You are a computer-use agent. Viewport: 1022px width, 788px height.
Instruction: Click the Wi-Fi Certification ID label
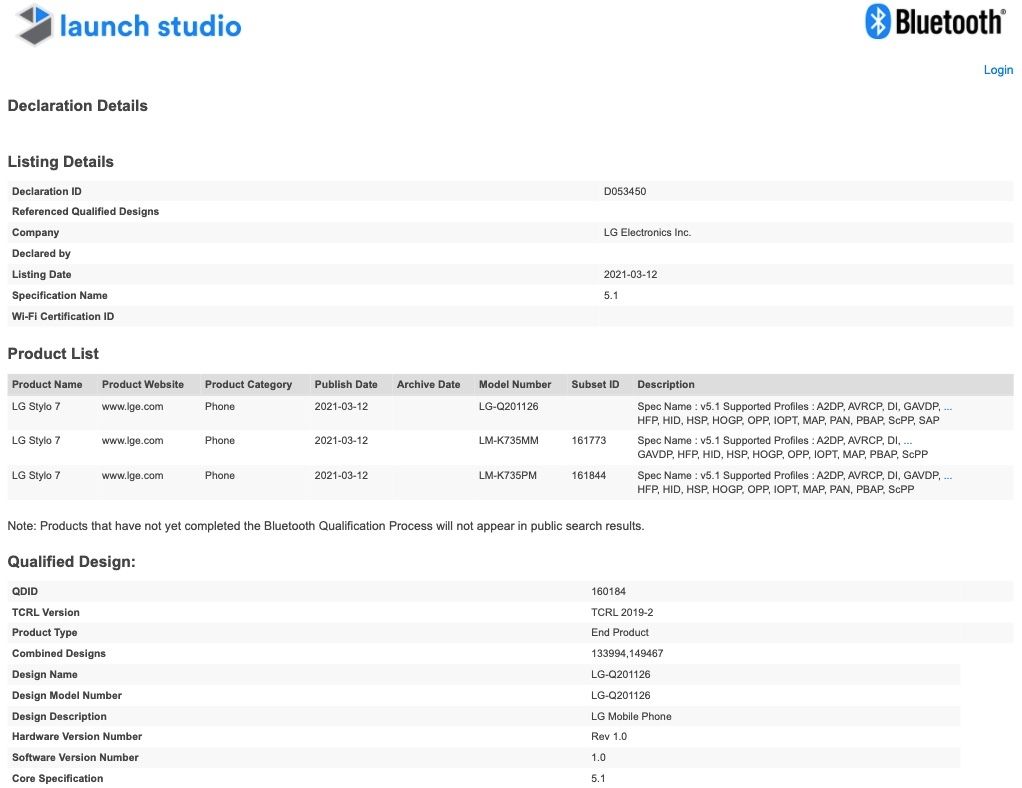(x=63, y=316)
